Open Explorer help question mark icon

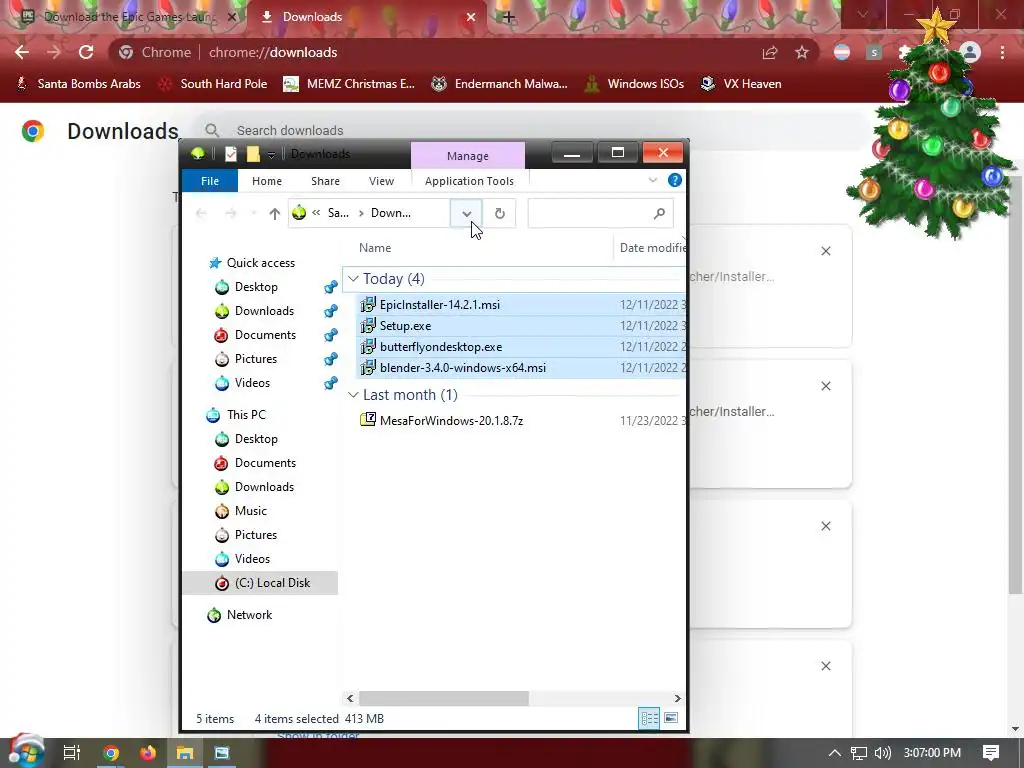[x=675, y=180]
